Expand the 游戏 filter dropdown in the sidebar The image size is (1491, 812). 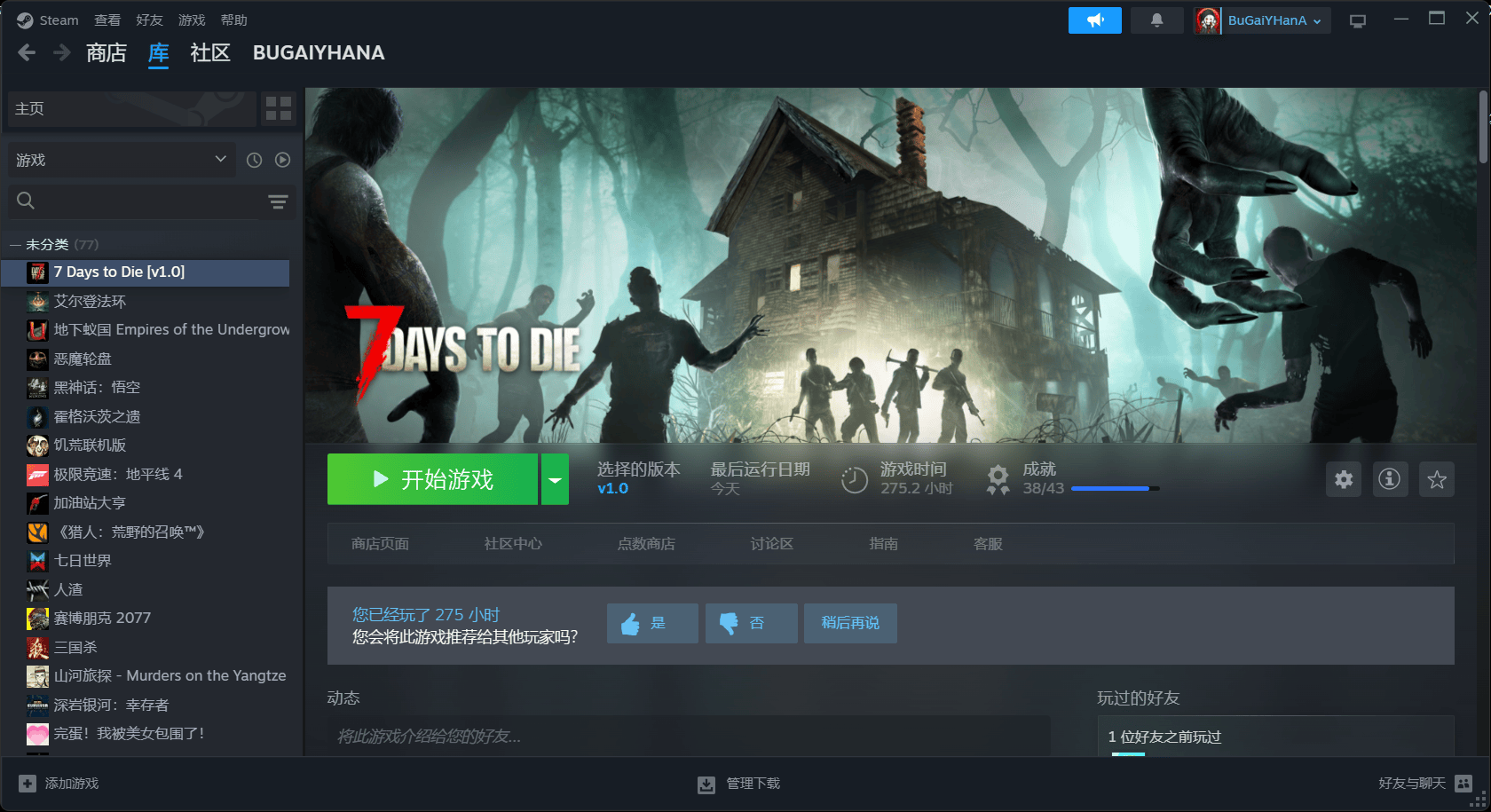[x=122, y=160]
